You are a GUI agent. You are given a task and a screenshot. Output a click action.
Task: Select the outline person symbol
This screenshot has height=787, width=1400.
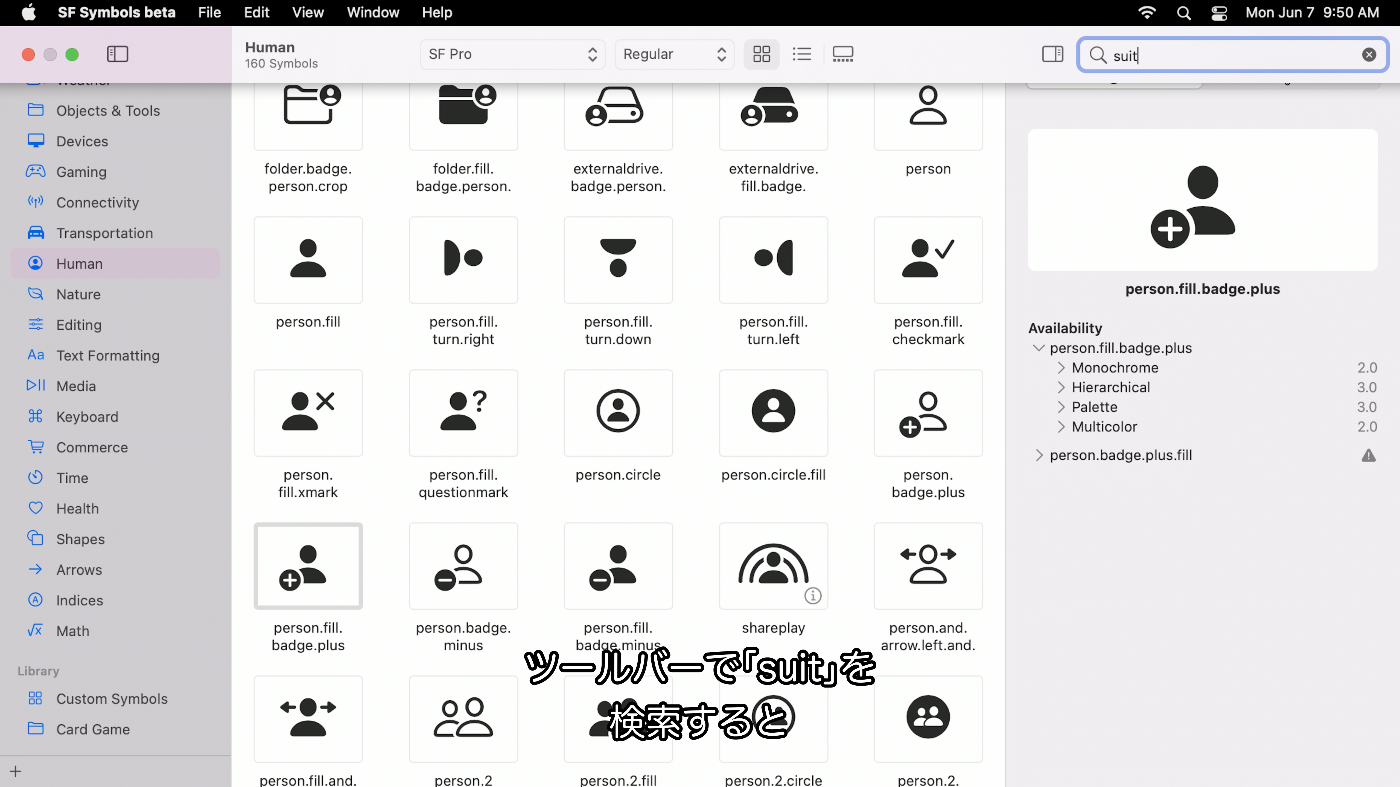point(928,115)
